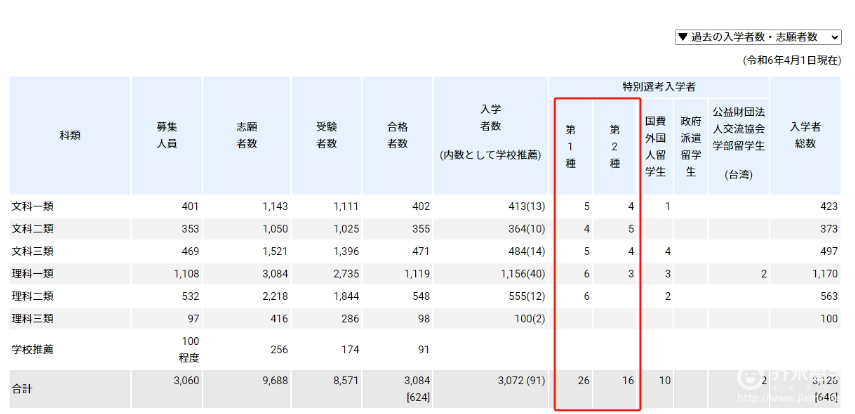Select the 特別選考入学者 group header
855x414 pixels.
click(659, 88)
